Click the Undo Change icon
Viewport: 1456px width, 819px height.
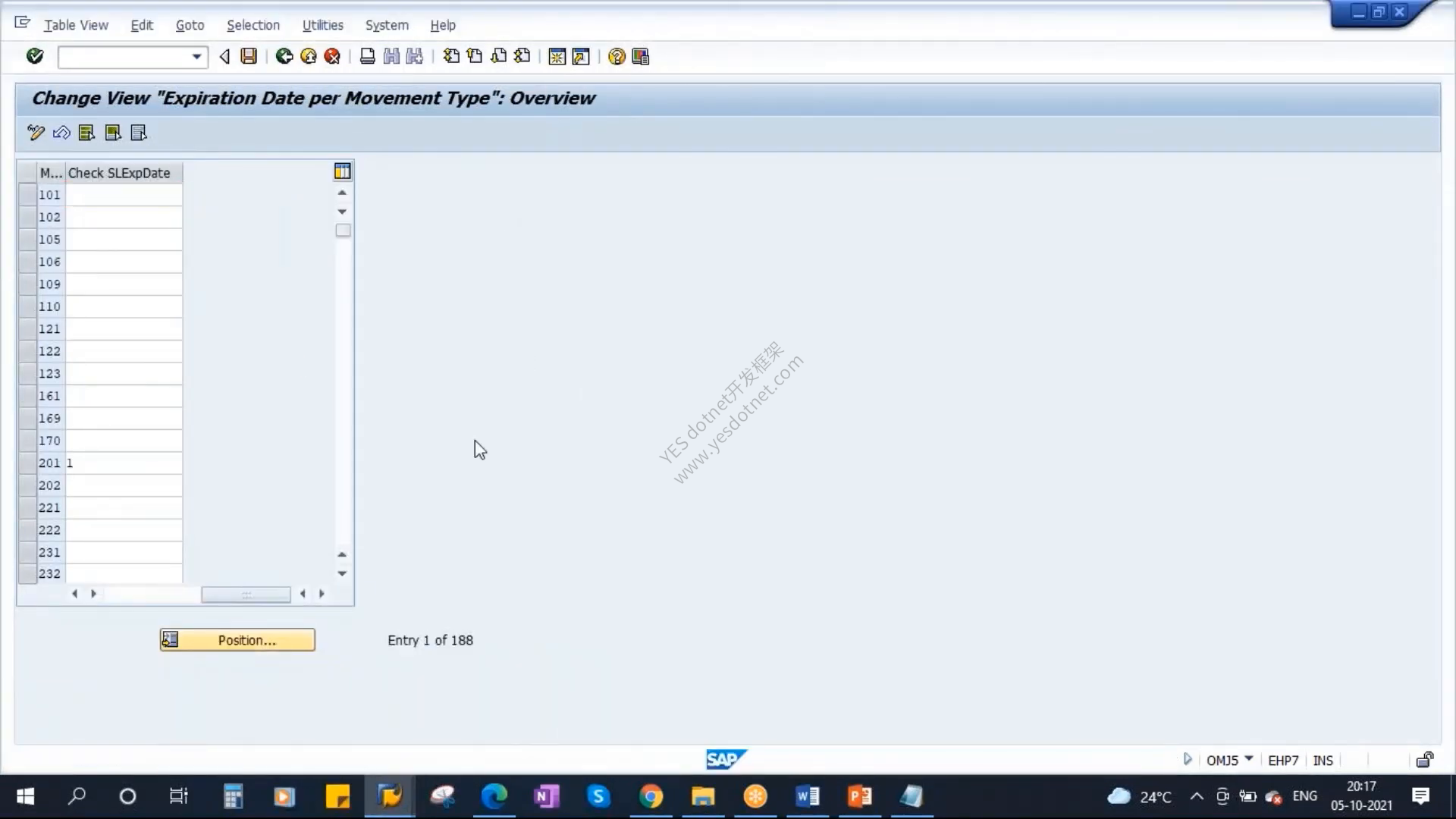[x=61, y=133]
